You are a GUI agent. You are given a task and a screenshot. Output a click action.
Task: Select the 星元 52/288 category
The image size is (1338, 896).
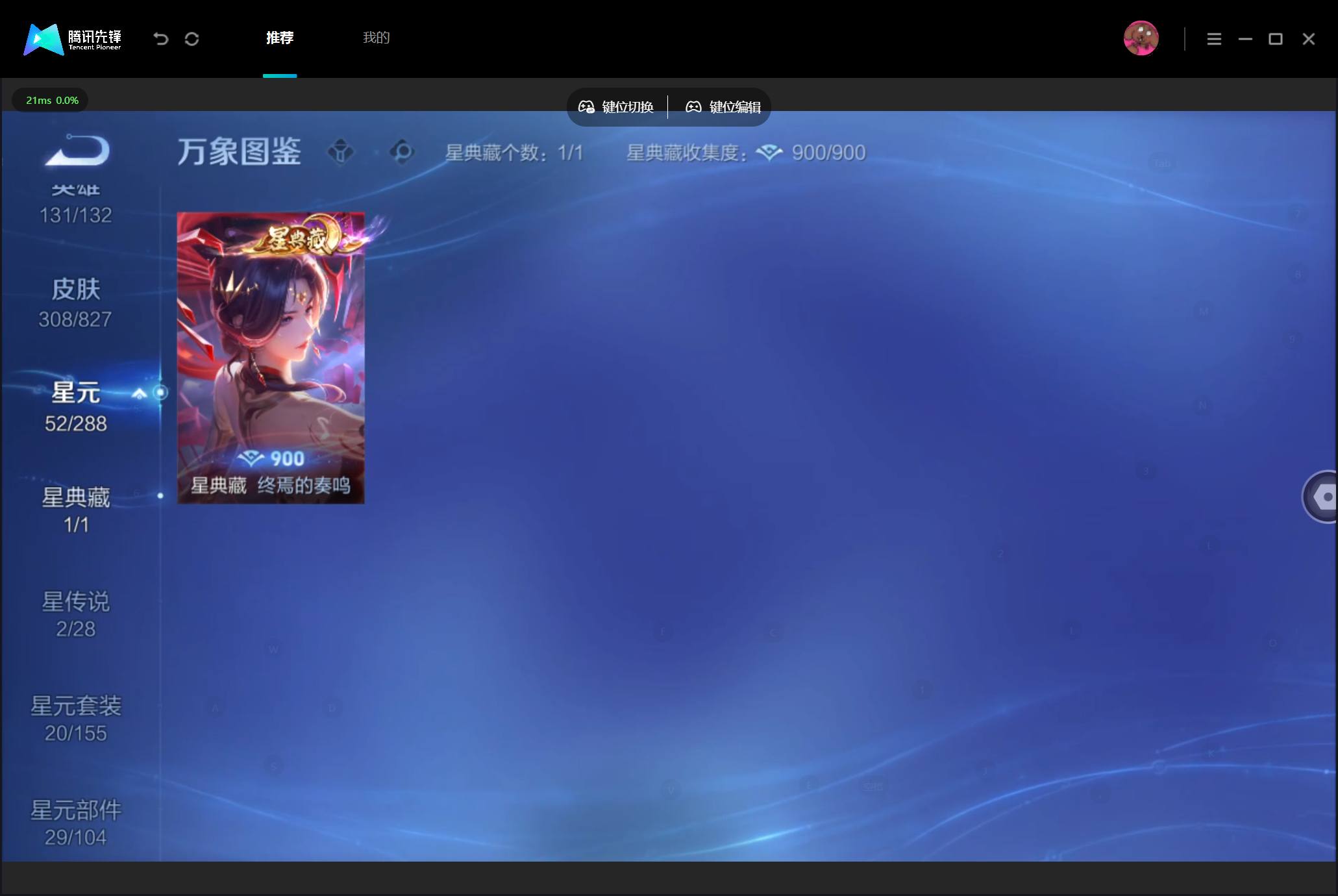pyautogui.click(x=75, y=407)
